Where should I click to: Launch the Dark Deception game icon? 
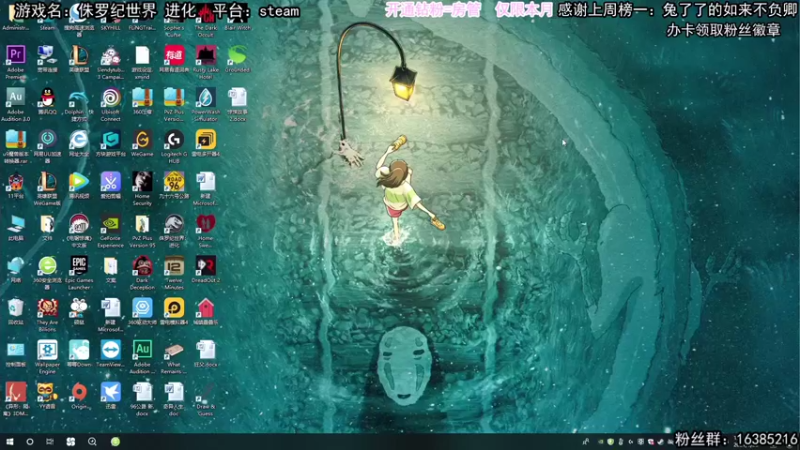tap(142, 265)
